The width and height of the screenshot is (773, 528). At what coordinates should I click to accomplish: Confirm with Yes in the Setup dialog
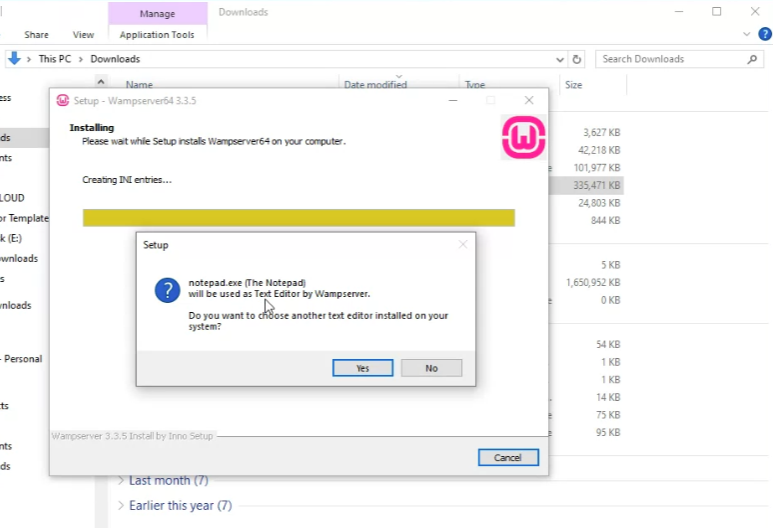pos(363,368)
